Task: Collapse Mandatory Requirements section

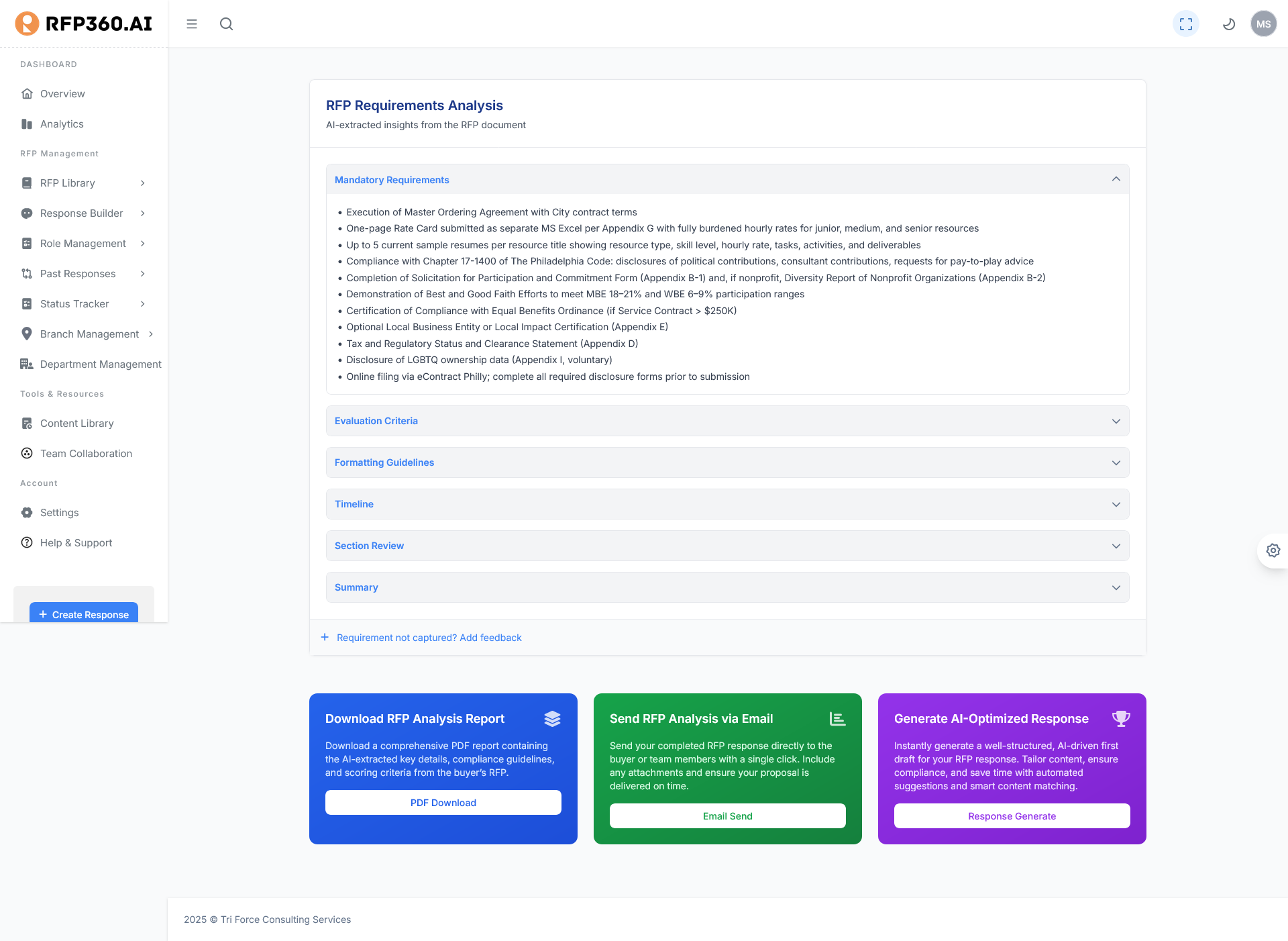Action: coord(1116,179)
